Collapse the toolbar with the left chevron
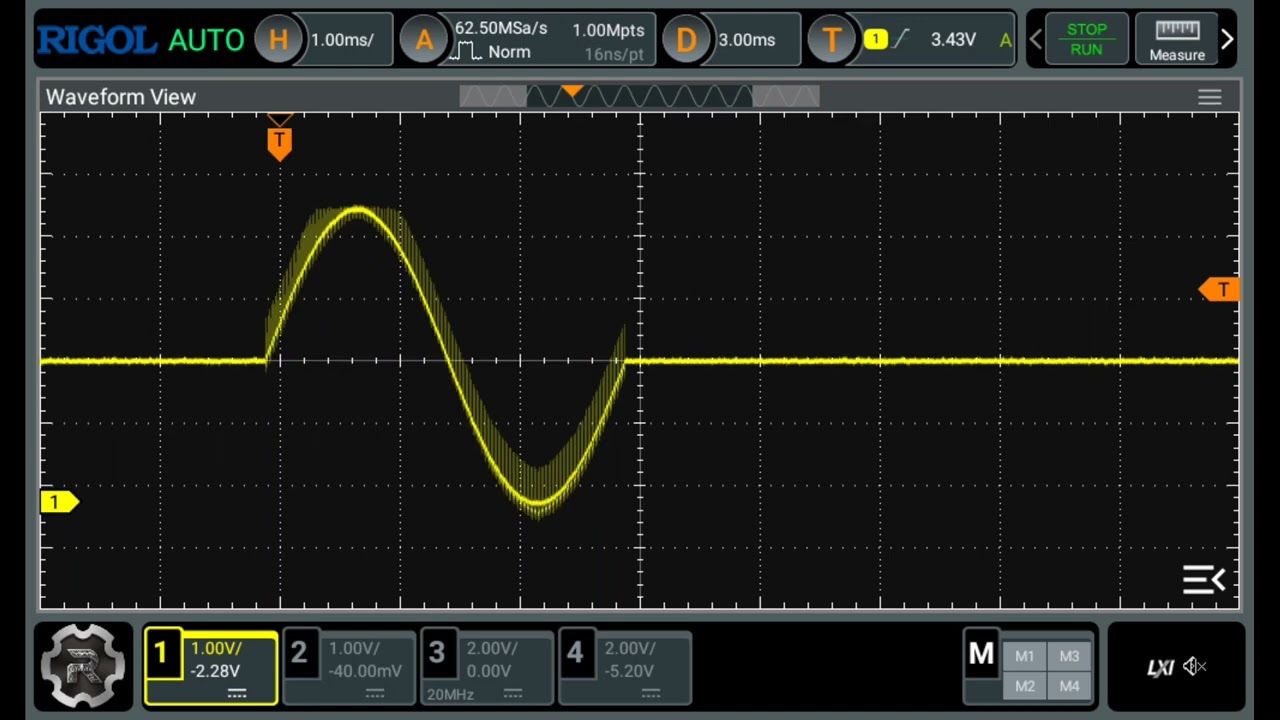This screenshot has width=1280, height=720. (1036, 39)
